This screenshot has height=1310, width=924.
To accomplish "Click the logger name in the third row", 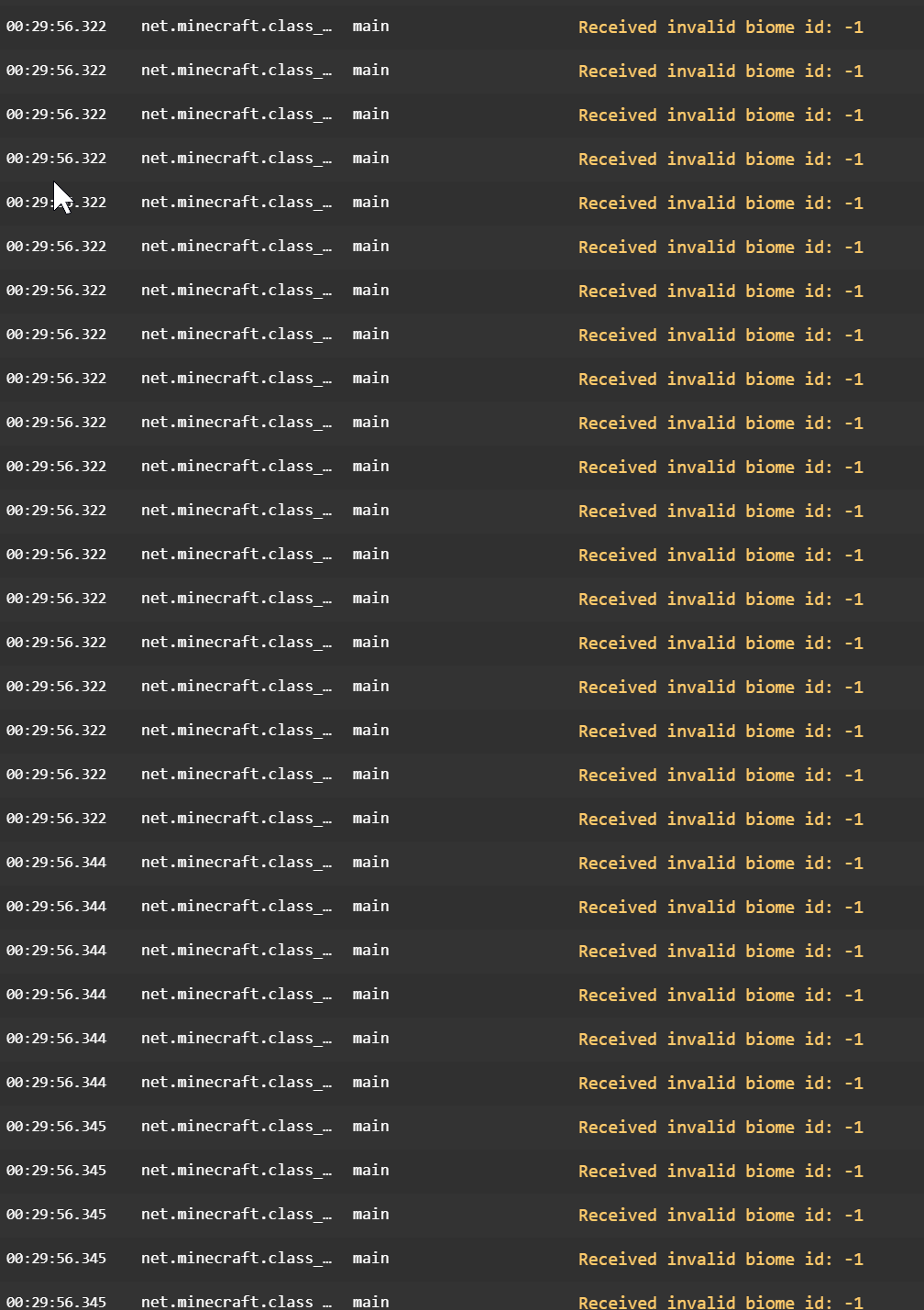I will [236, 115].
